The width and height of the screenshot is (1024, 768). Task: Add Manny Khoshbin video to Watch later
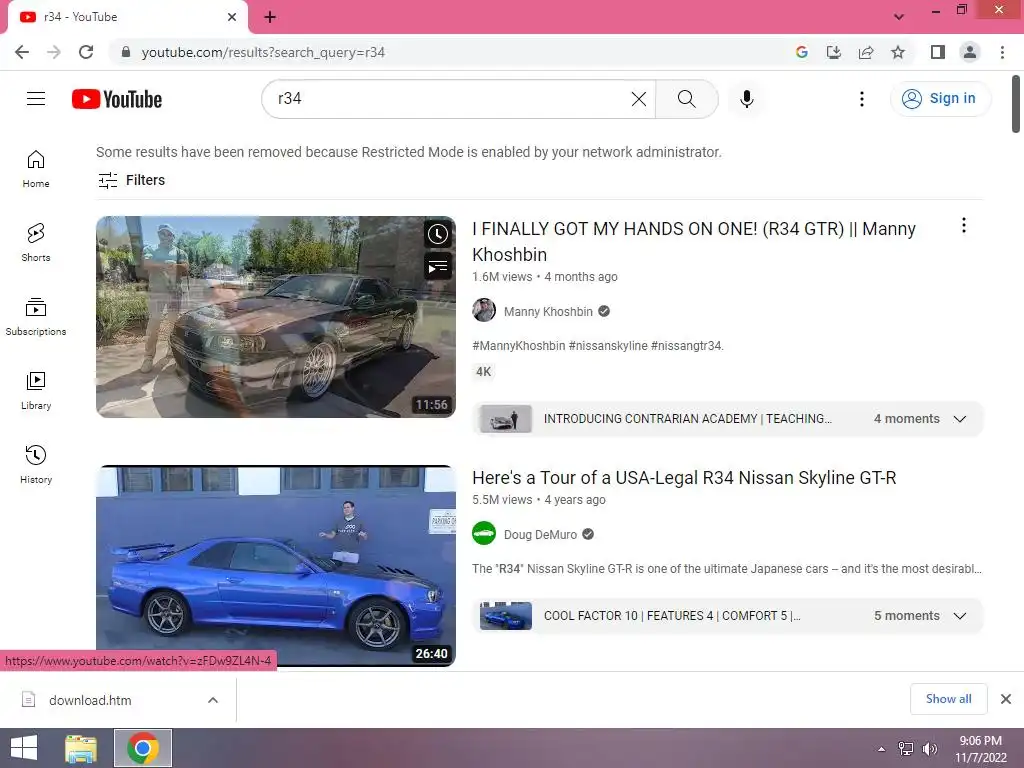pos(438,234)
